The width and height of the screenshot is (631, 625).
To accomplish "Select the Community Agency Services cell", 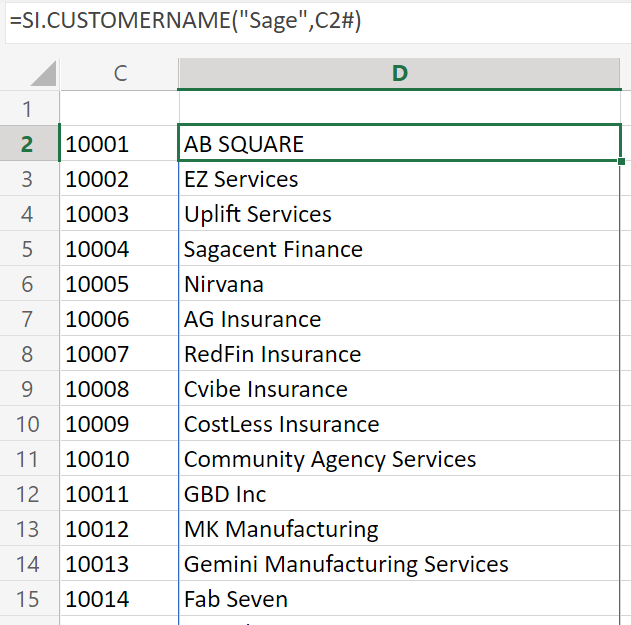I will 400,459.
